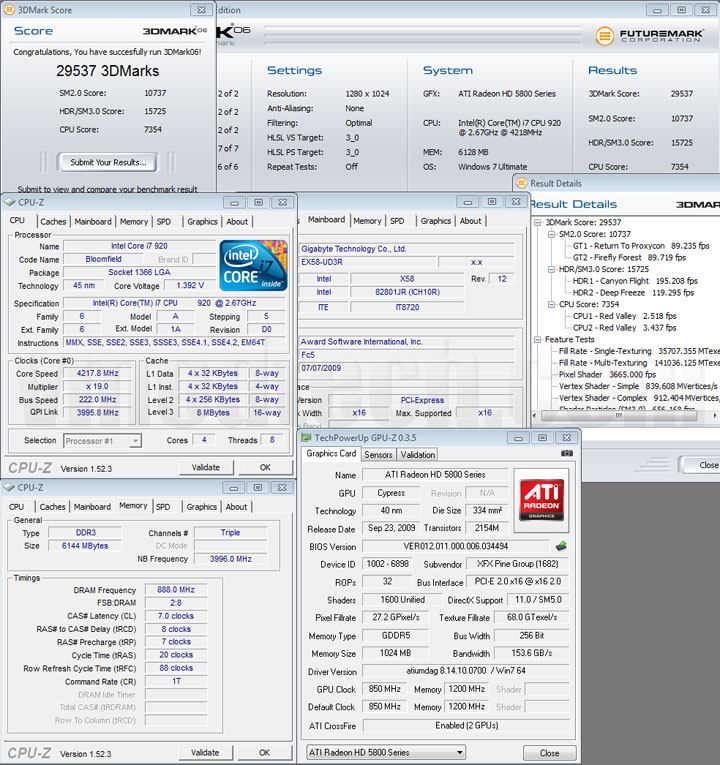Click OK in CPU-Z Memory window

264,753
